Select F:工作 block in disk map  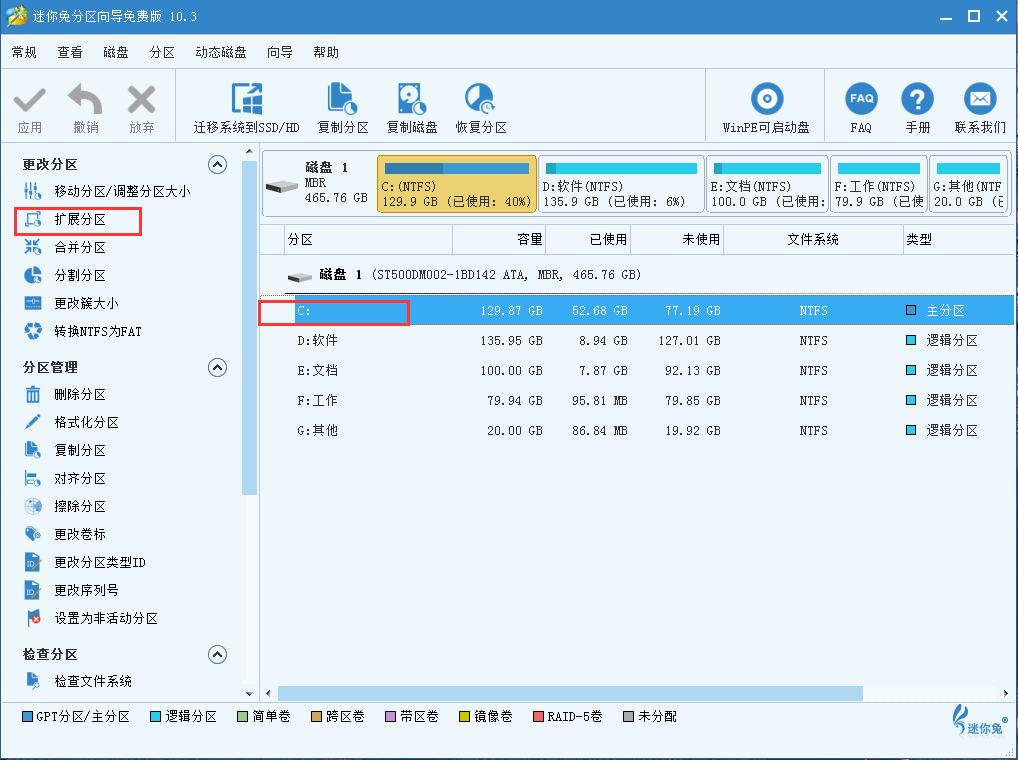point(878,184)
